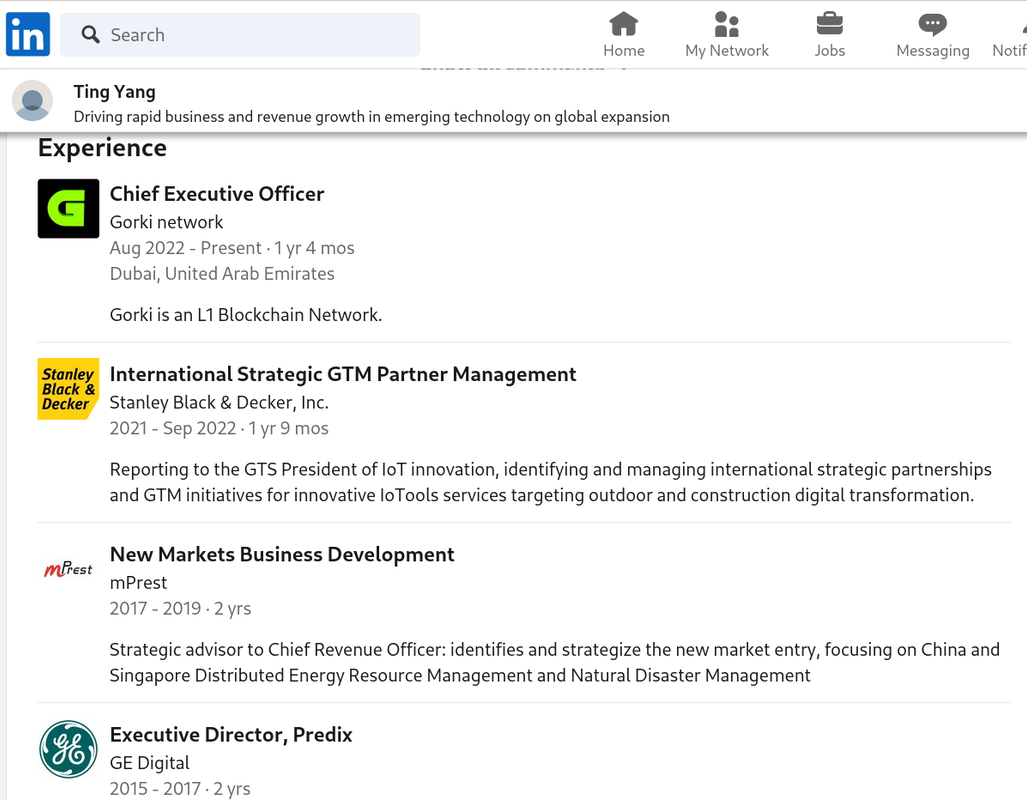Open Jobs briefcase icon
This screenshot has height=800, width=1027.
(830, 24)
